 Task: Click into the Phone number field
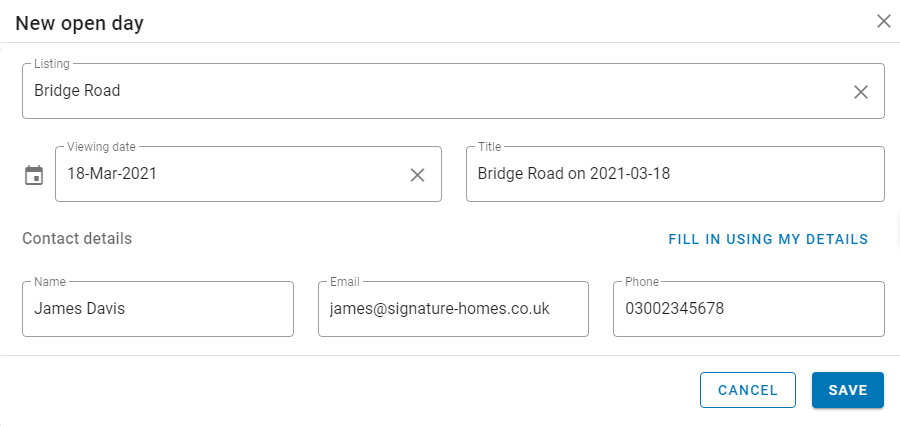pyautogui.click(x=748, y=309)
